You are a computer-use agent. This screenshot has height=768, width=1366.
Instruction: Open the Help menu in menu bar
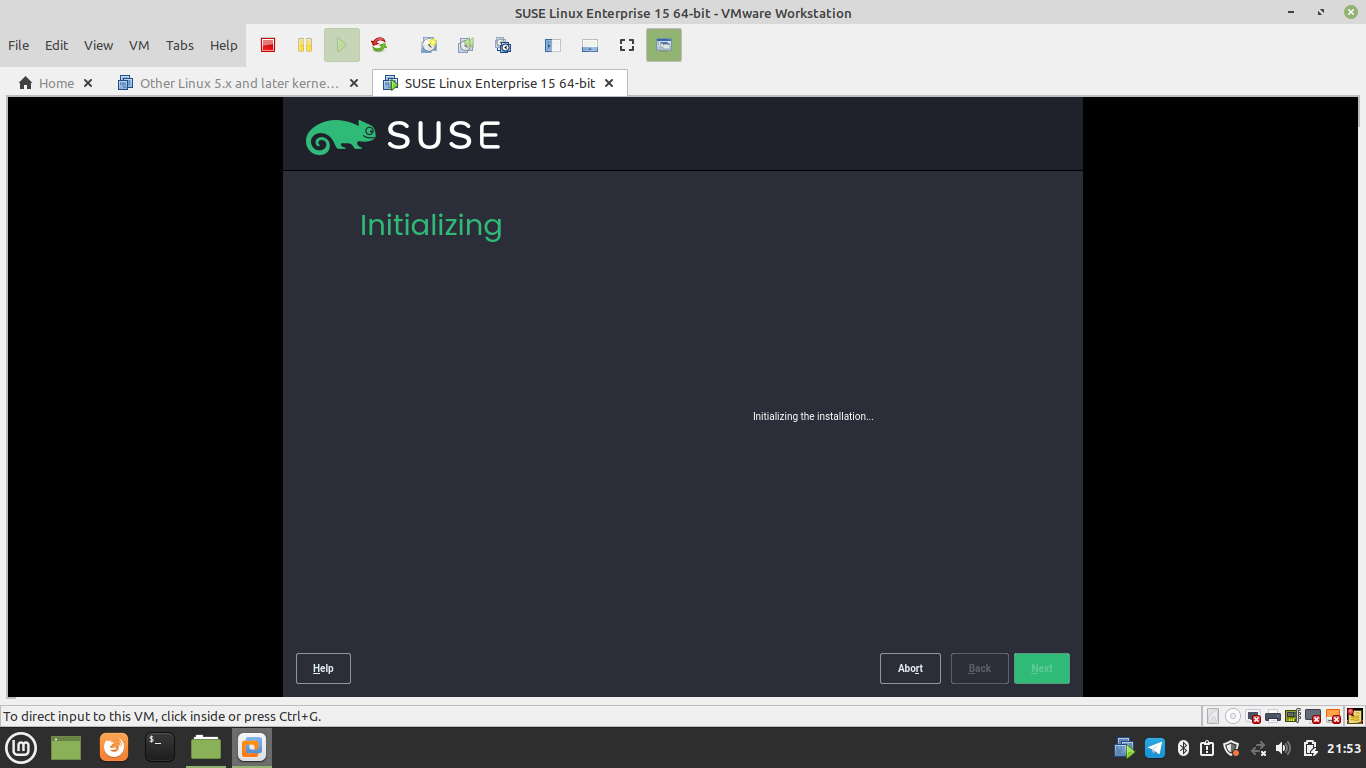[224, 45]
